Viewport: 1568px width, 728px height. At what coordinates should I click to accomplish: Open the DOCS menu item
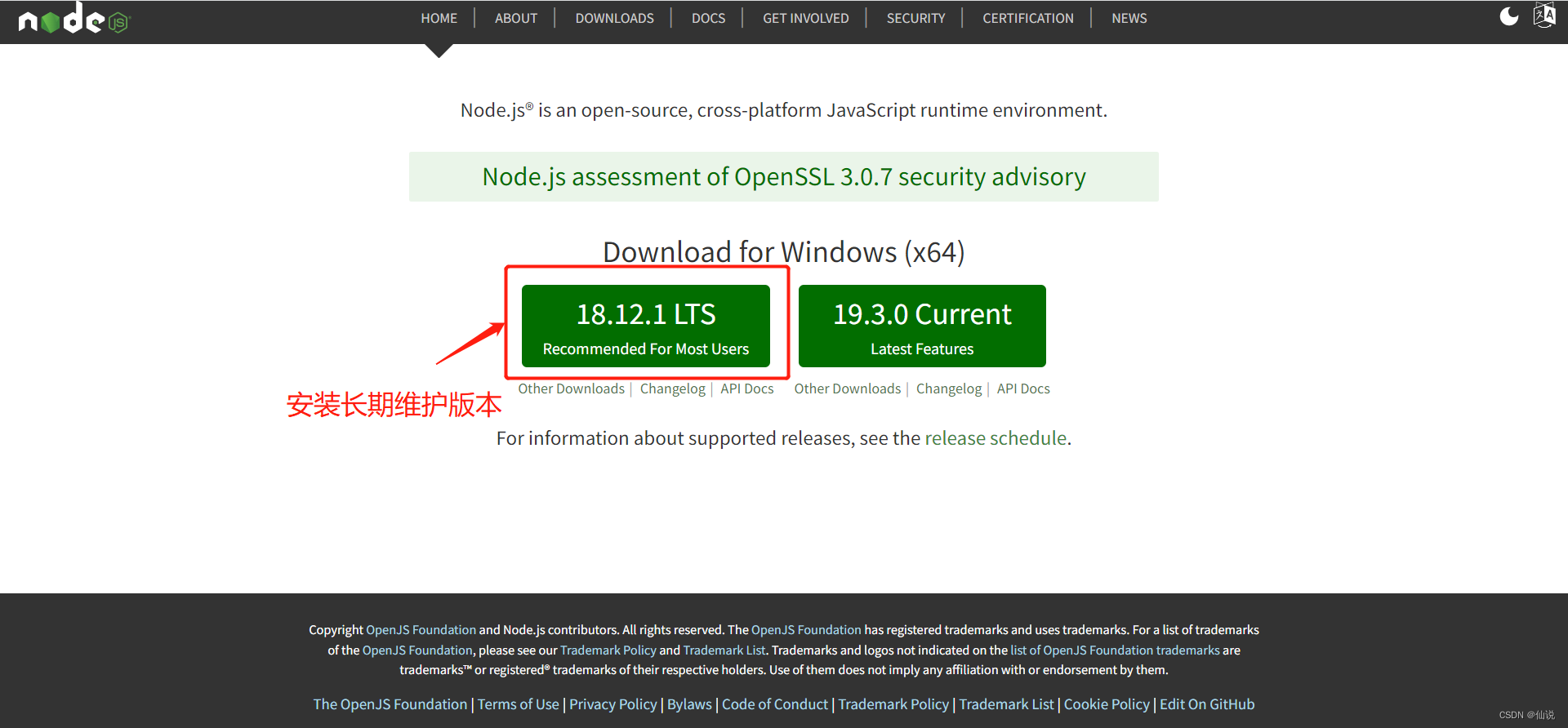(x=708, y=18)
